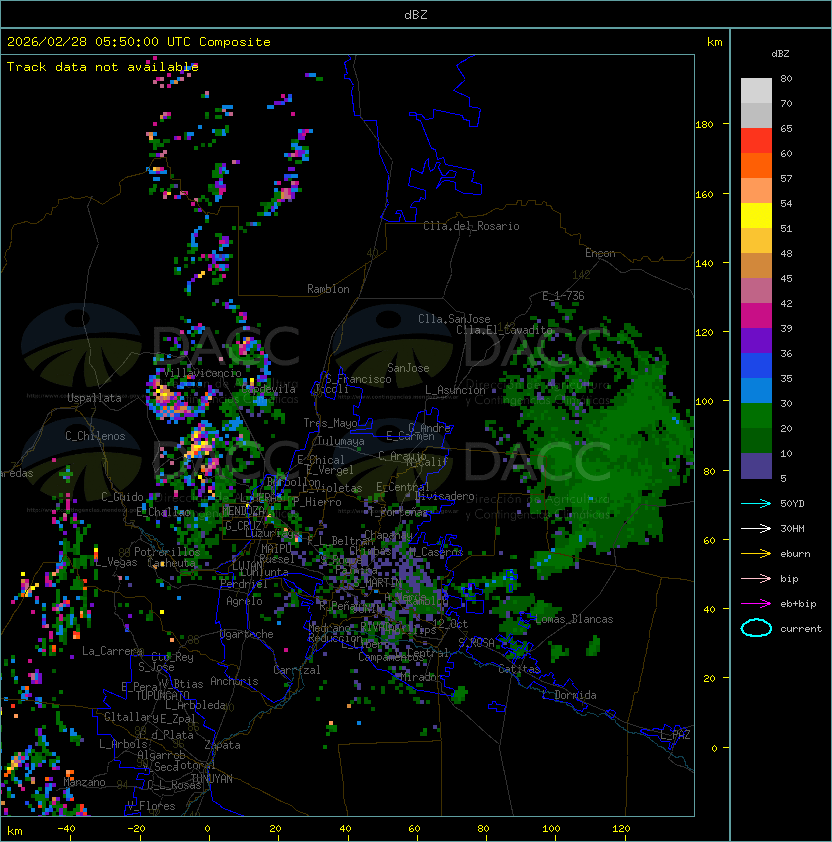Click the 'L_Dormida' map label
The image size is (832, 842).
click(569, 695)
